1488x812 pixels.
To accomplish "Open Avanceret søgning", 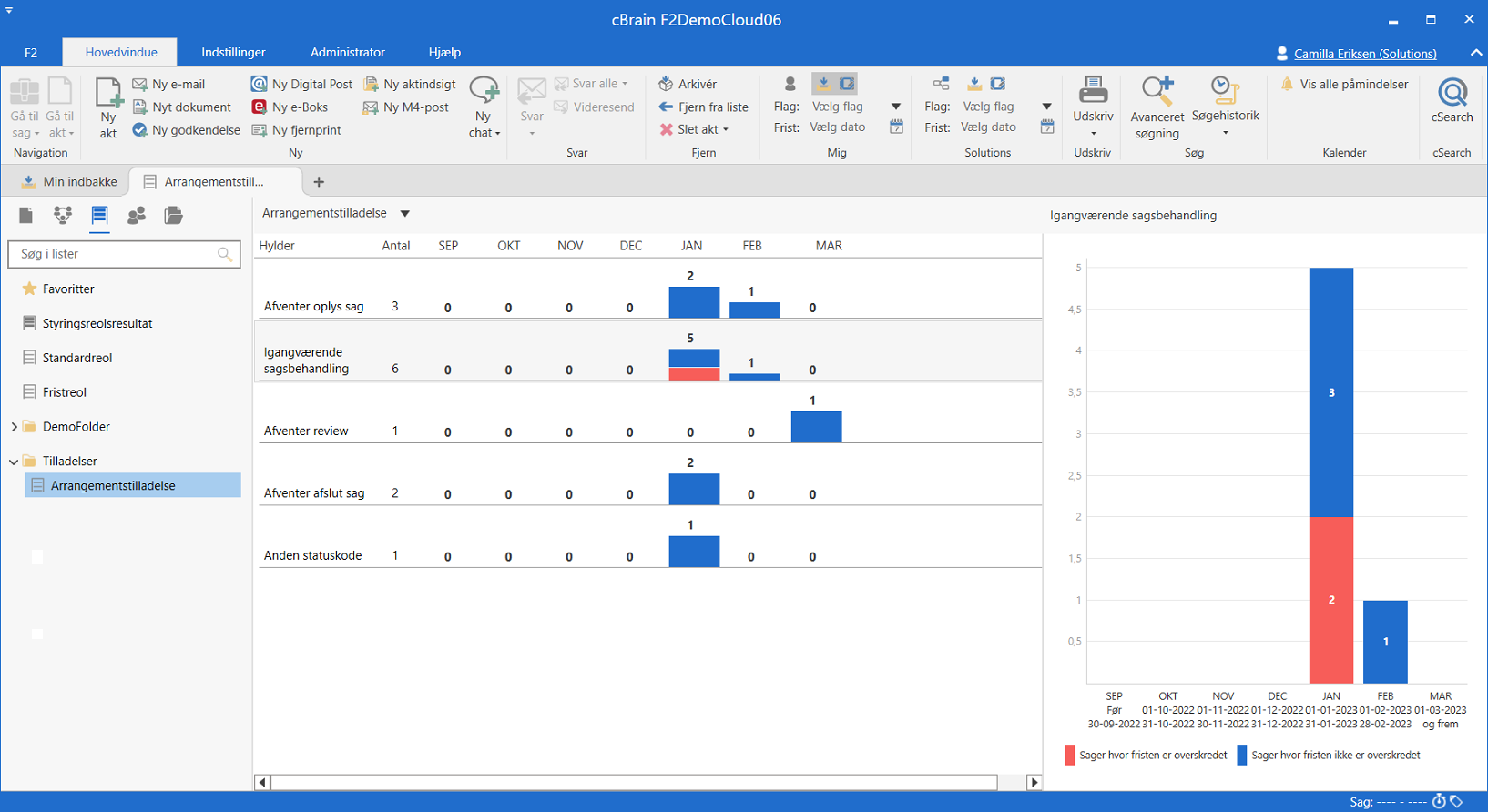I will pos(1157,107).
